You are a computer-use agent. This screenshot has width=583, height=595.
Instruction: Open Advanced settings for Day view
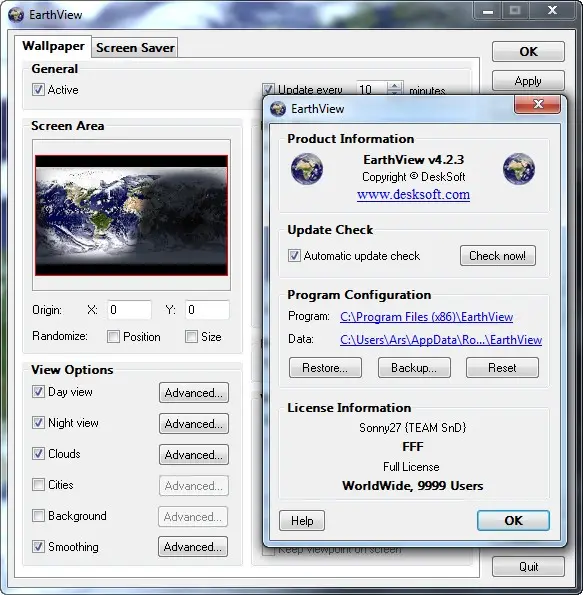pos(194,393)
